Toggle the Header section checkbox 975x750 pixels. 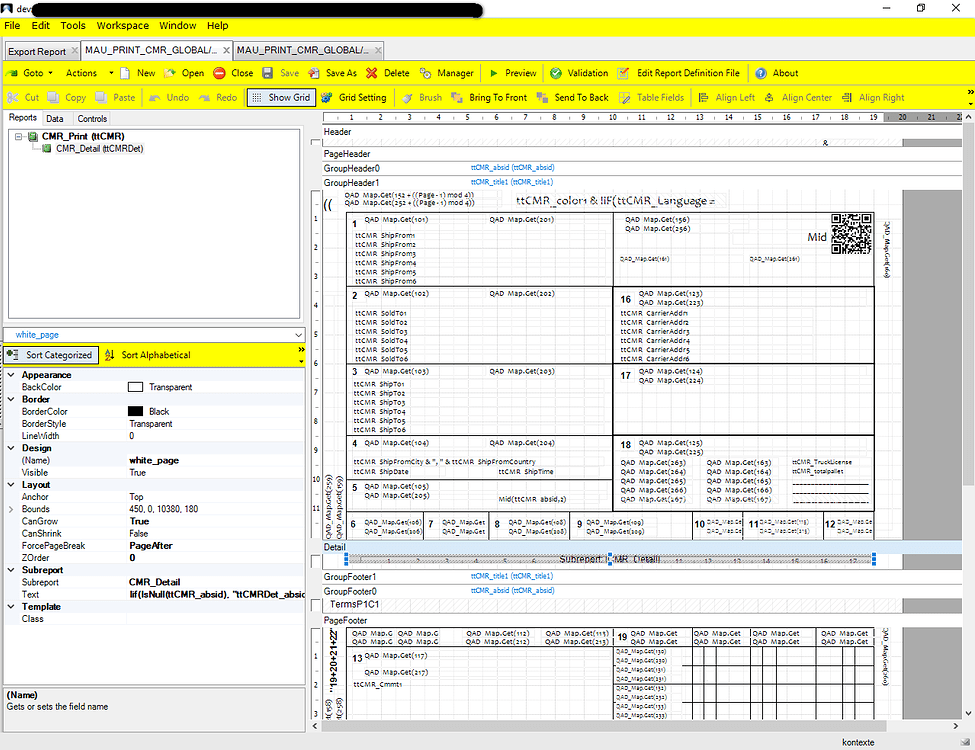tap(316, 142)
